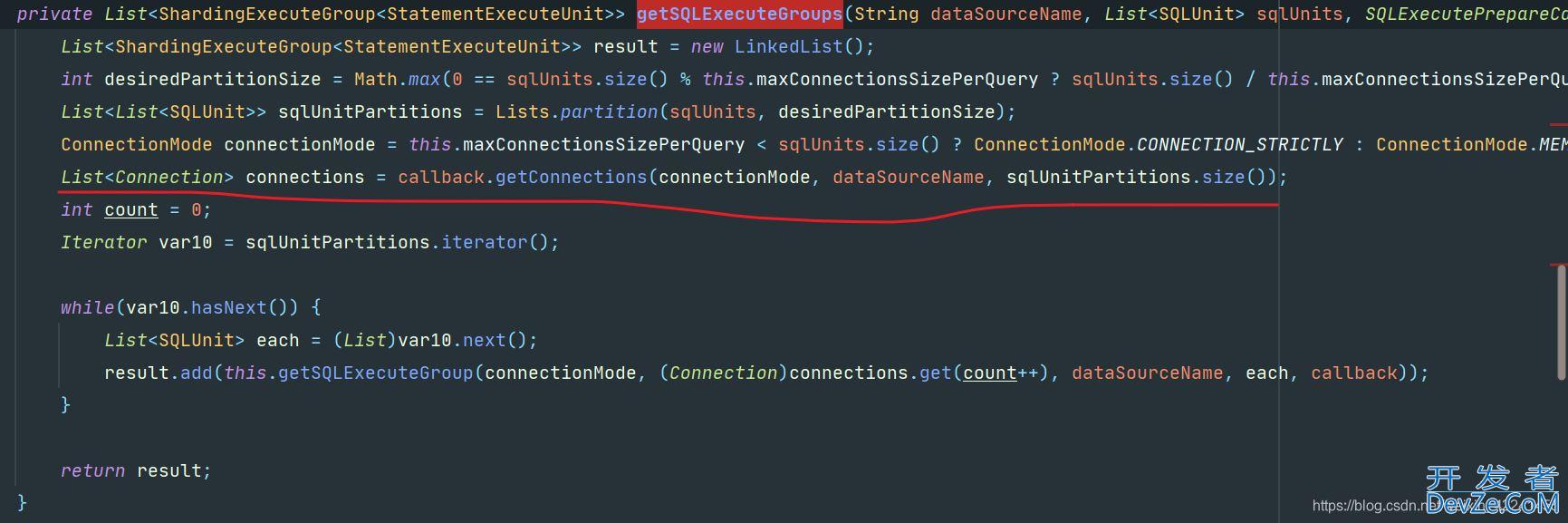This screenshot has width=1568, height=523.
Task: Click the 'Math' class name
Action: 376,79
